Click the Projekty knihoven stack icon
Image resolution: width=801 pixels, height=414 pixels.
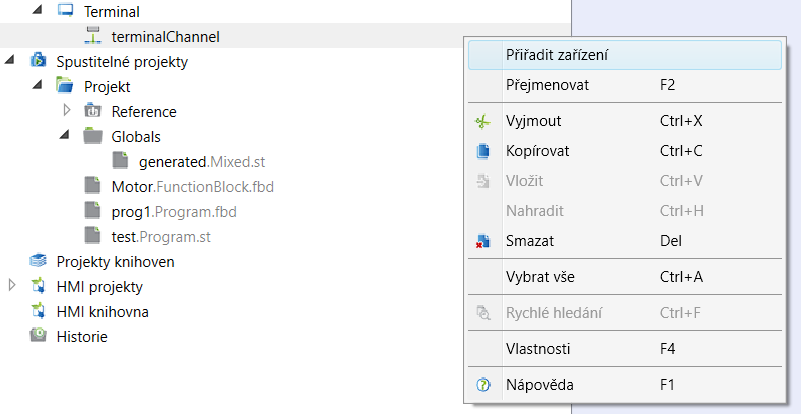pyautogui.click(x=38, y=261)
